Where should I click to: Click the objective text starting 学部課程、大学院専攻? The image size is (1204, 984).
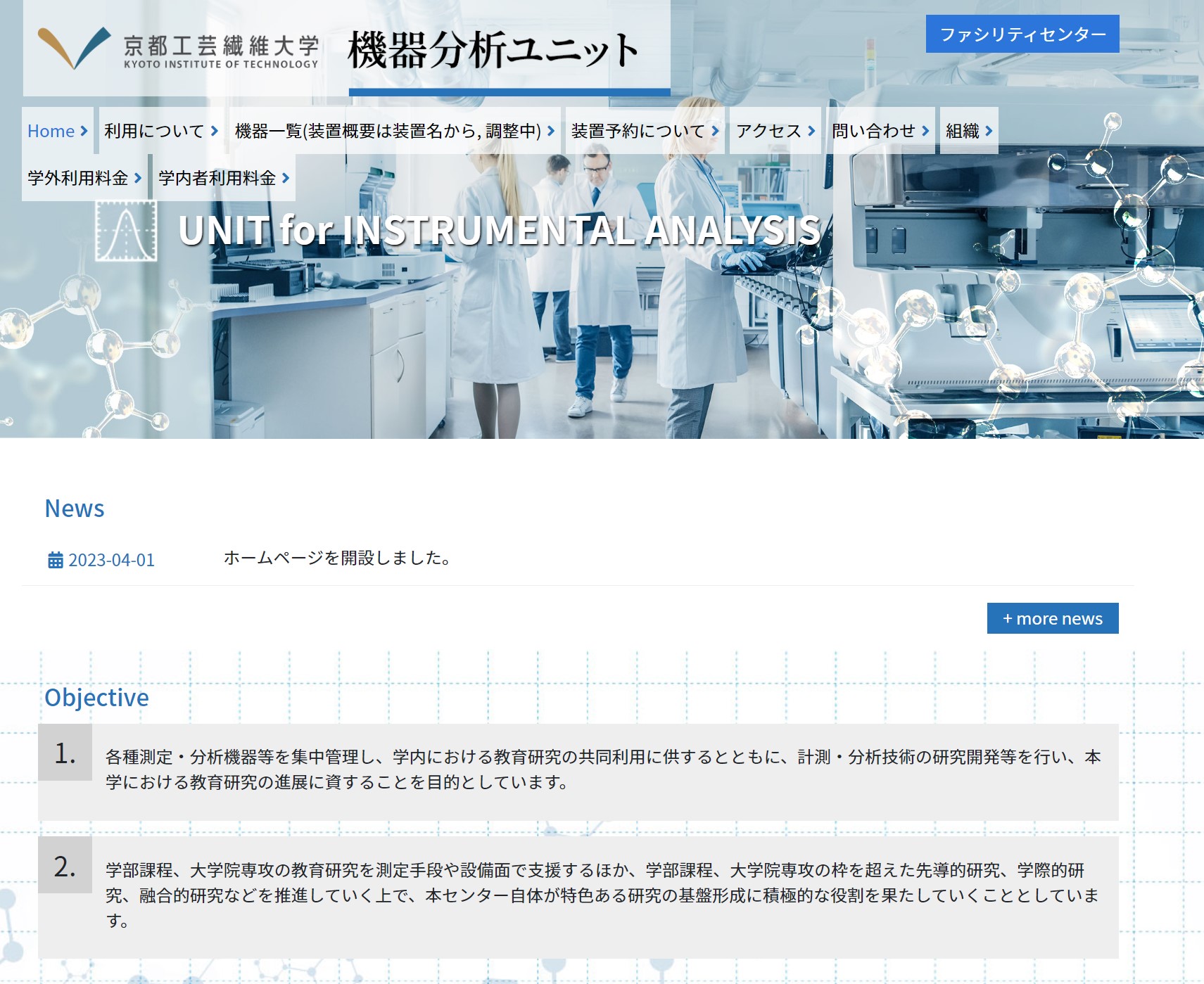602,895
